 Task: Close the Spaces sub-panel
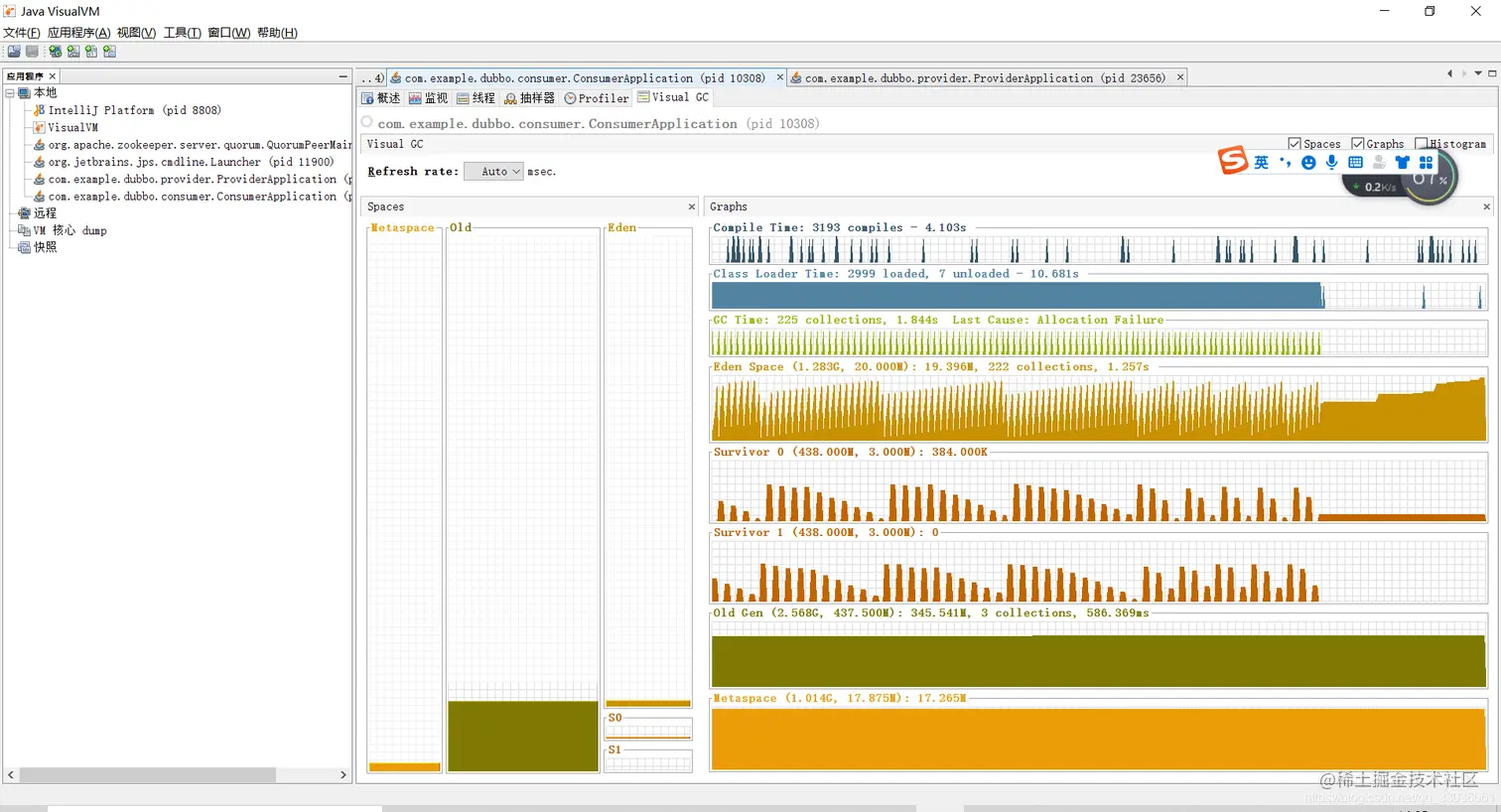692,206
